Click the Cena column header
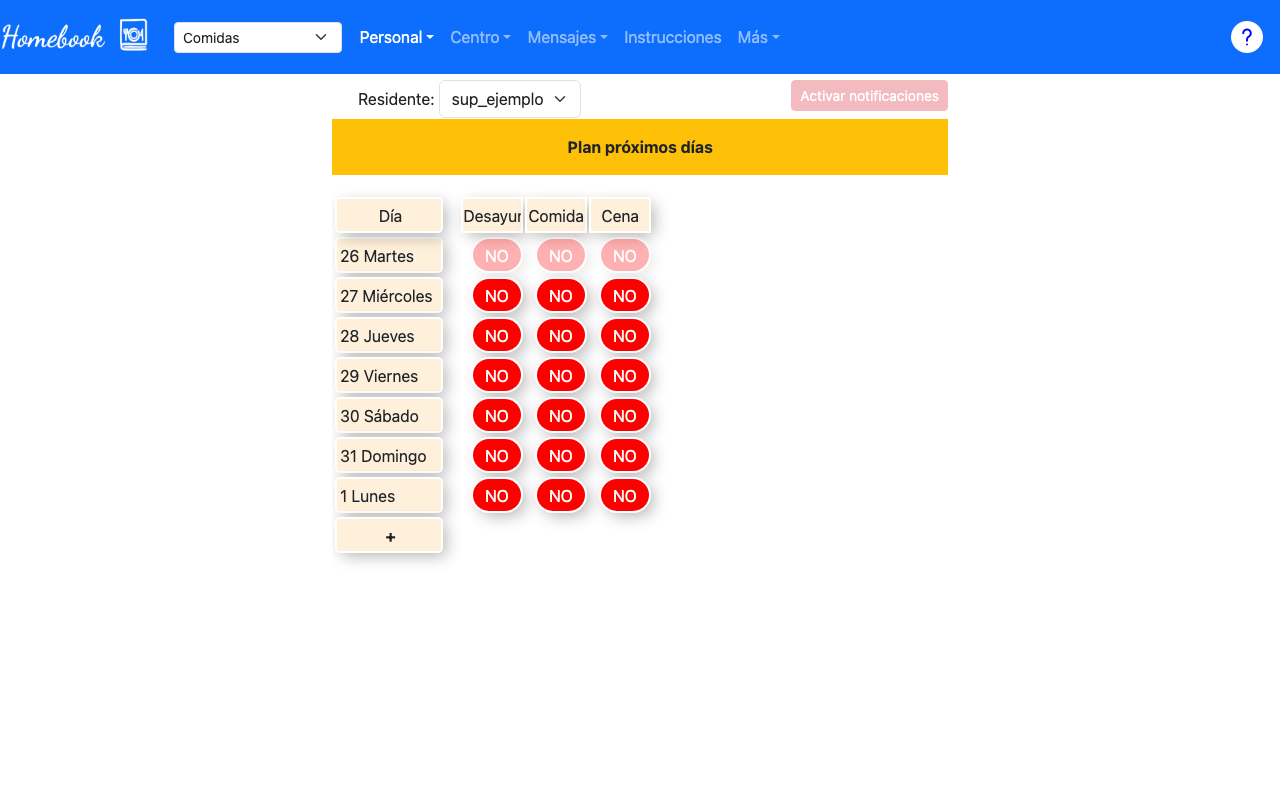The height and width of the screenshot is (800, 1280). 620,215
